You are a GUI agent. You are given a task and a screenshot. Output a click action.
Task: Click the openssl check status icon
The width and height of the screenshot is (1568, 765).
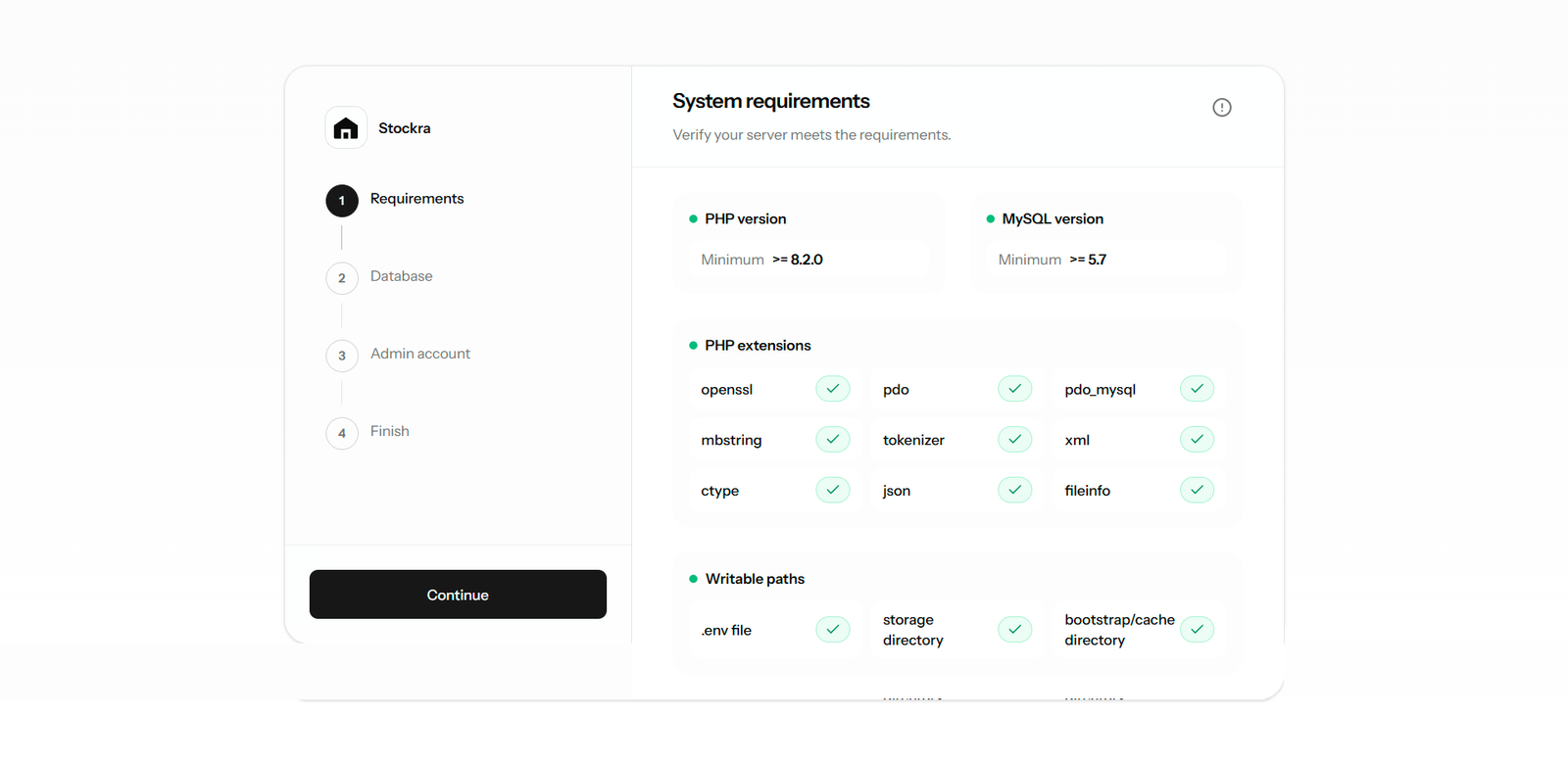(x=832, y=389)
